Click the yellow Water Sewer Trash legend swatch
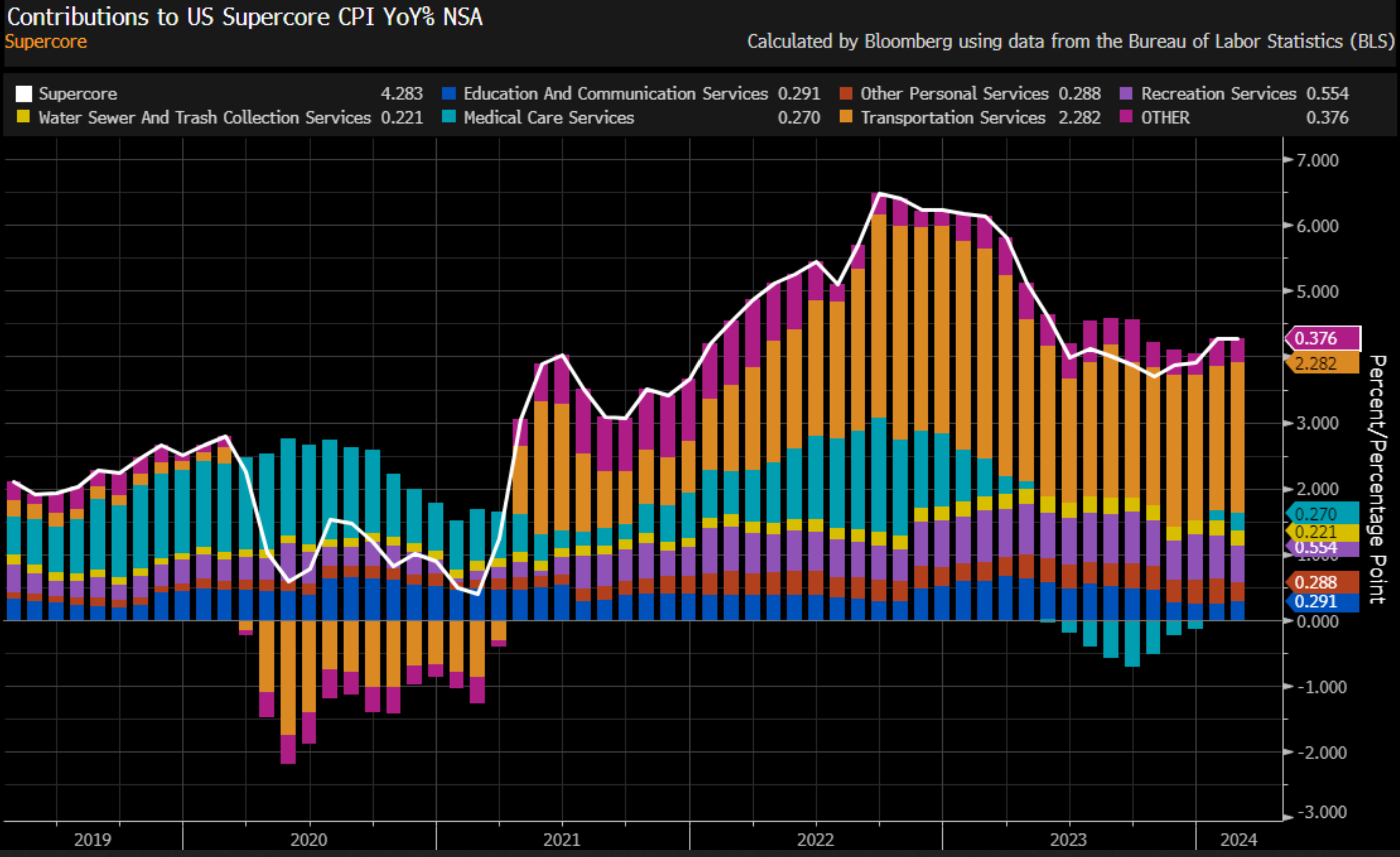 click(x=23, y=117)
